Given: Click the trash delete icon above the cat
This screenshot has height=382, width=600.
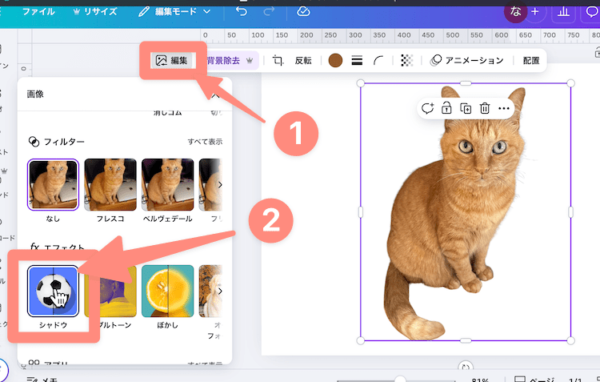Looking at the screenshot, I should coord(484,108).
